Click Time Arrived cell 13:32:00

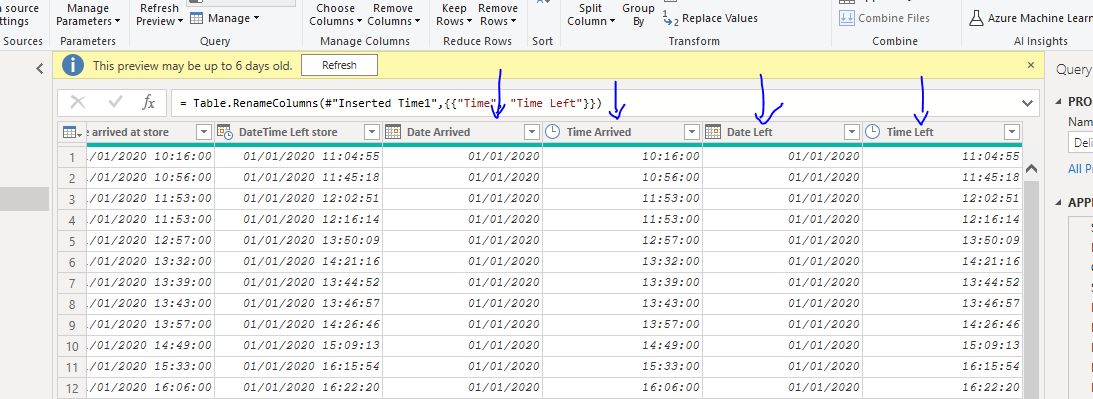(x=622, y=262)
